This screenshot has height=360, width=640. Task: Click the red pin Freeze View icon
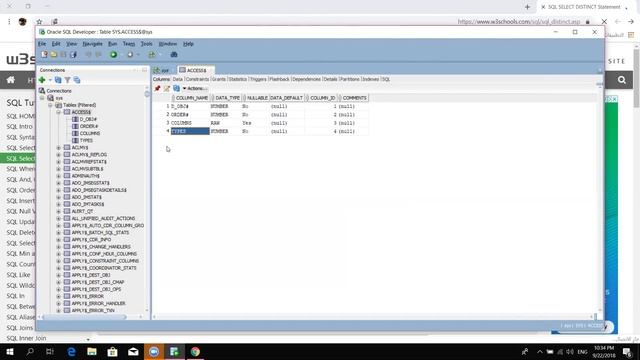(158, 88)
